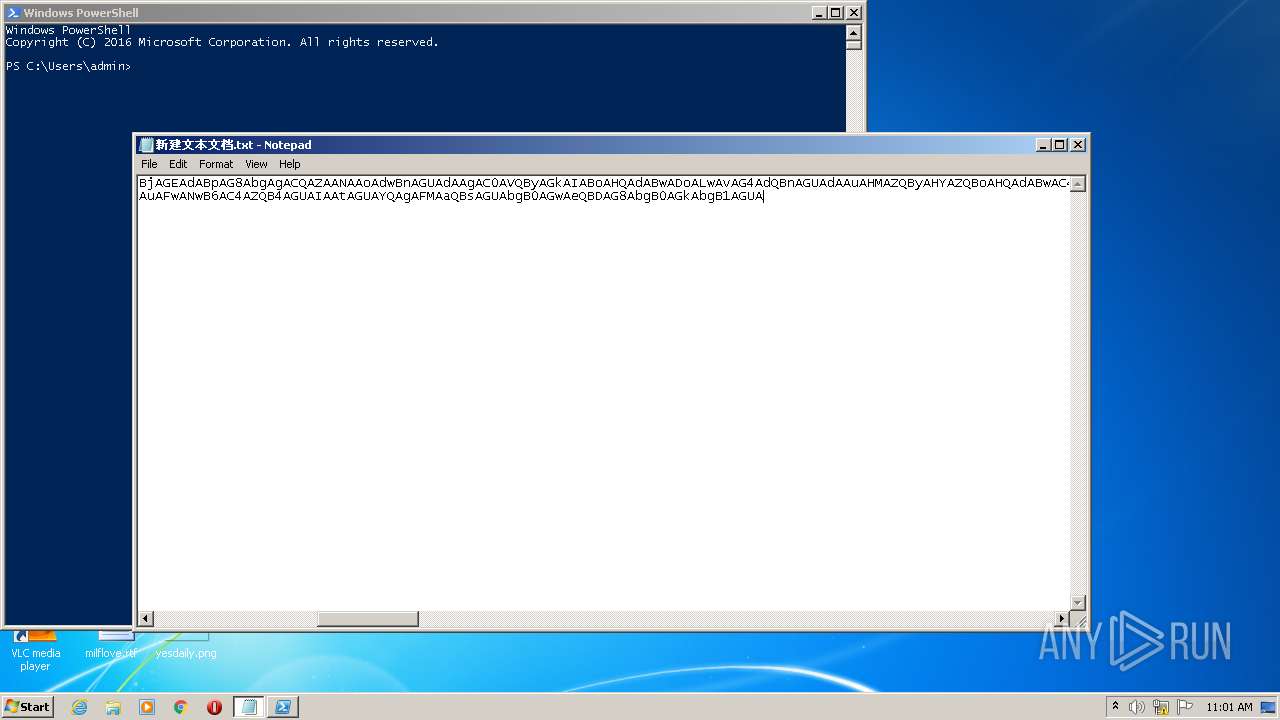Screen dimensions: 1280x720
Task: Open the network tray icon
Action: point(1161,707)
